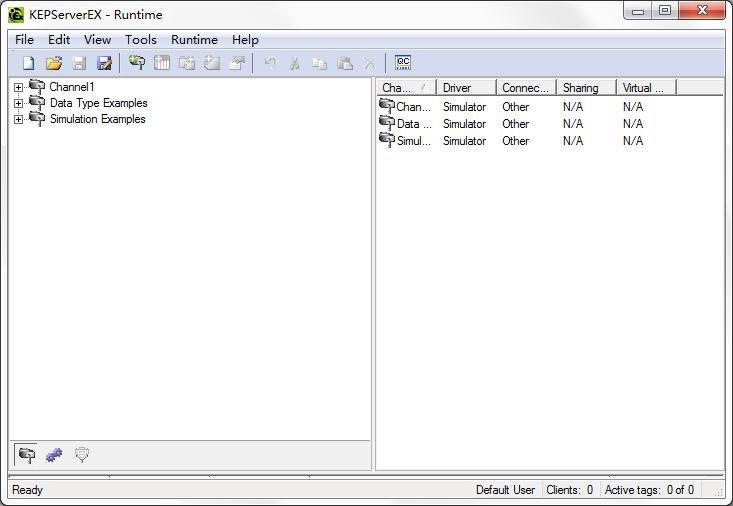Click the Channel1 icon in the tree
Screen dimensions: 733x506
point(37,87)
